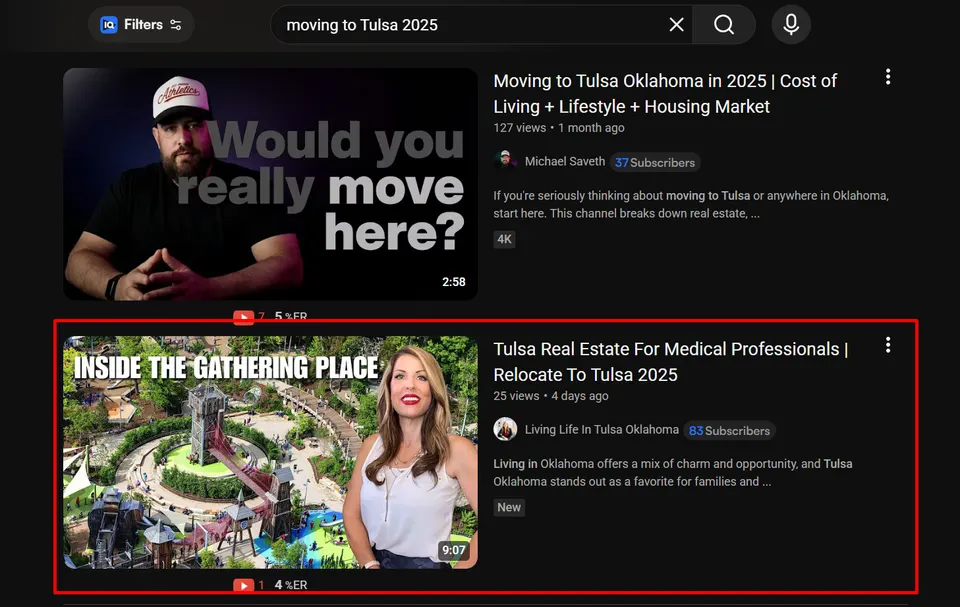The width and height of the screenshot is (960, 607).
Task: Open more options for Tulsa Real Estate video
Action: pyautogui.click(x=888, y=345)
